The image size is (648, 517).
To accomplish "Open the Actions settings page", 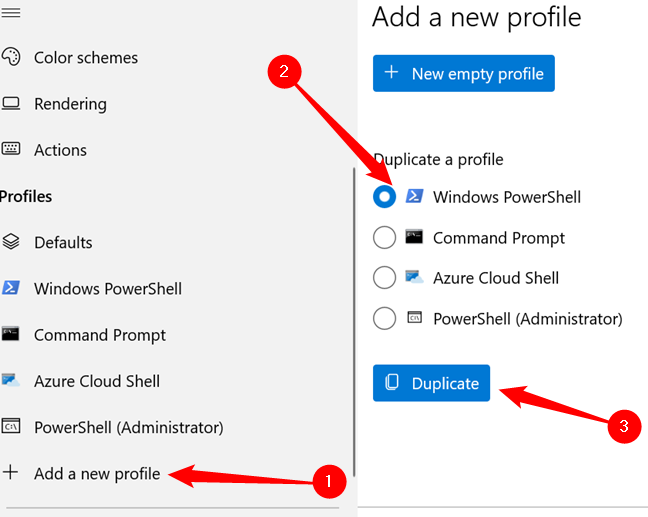I will pyautogui.click(x=60, y=150).
